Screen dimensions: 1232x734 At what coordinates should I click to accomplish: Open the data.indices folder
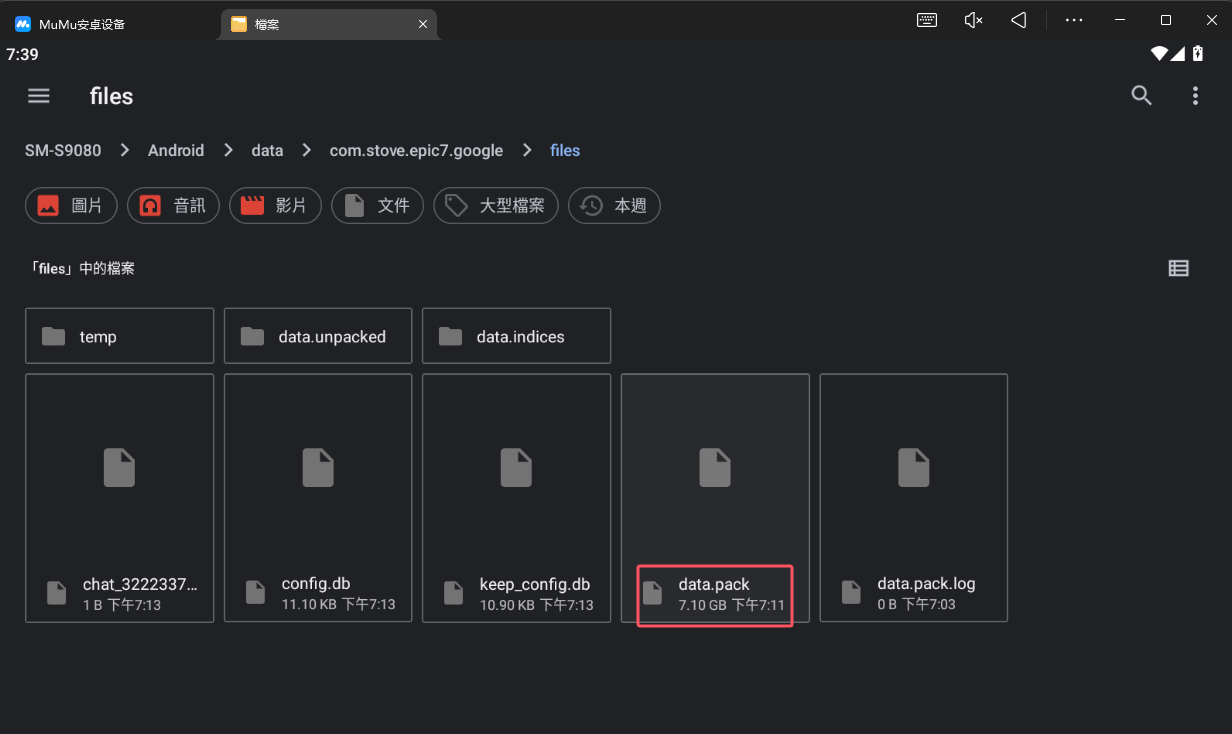pyautogui.click(x=516, y=336)
